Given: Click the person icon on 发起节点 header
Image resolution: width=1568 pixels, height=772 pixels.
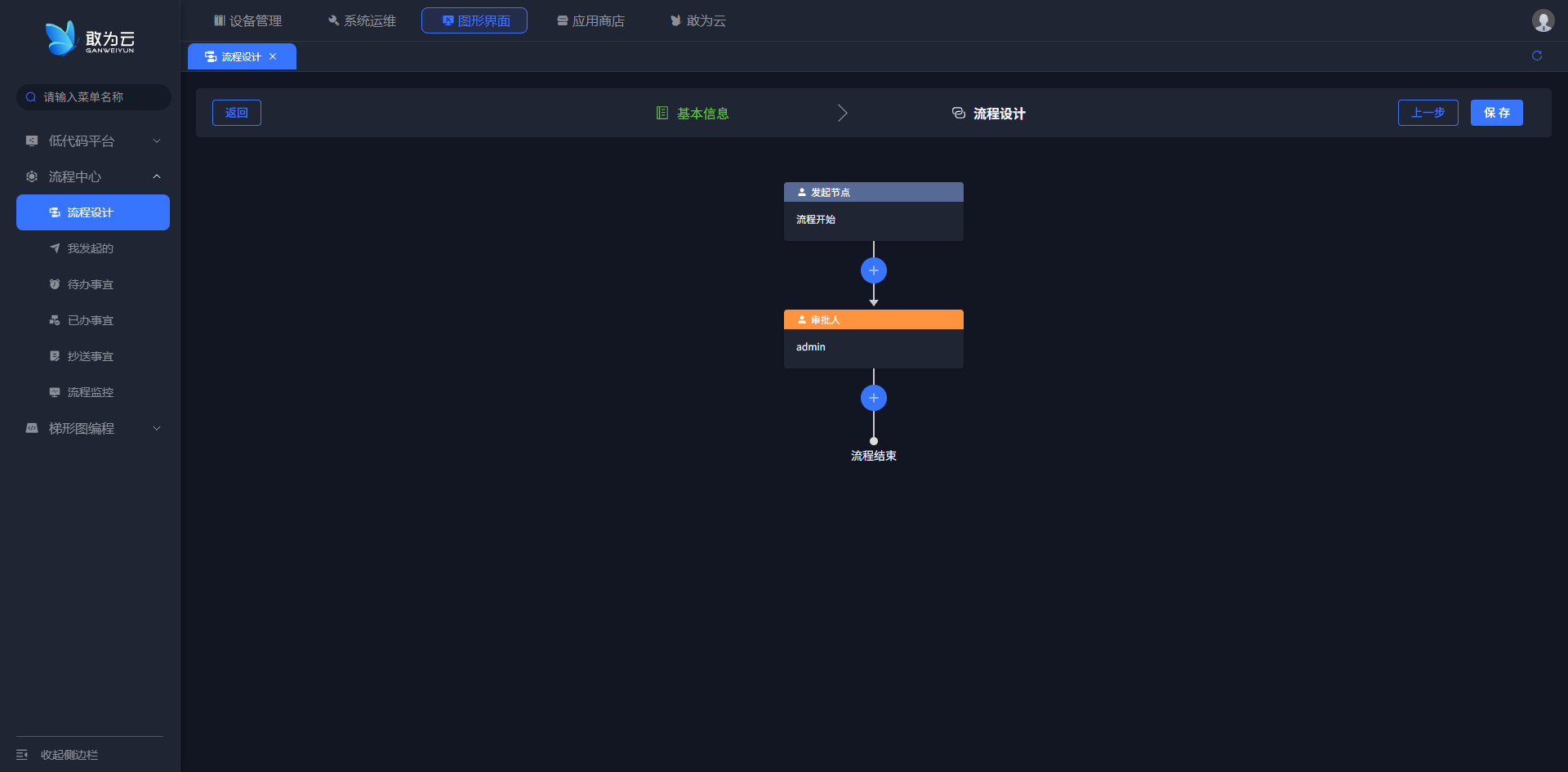Looking at the screenshot, I should (802, 192).
